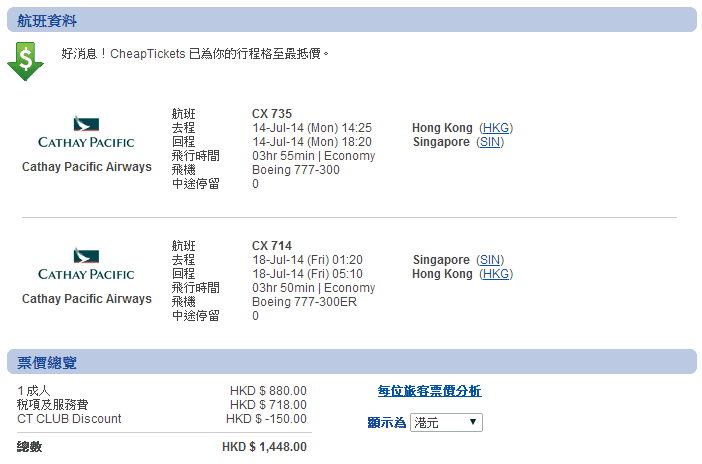Expand the 港元 currency dropdown
Image resolution: width=702 pixels, height=464 pixels.
point(446,423)
